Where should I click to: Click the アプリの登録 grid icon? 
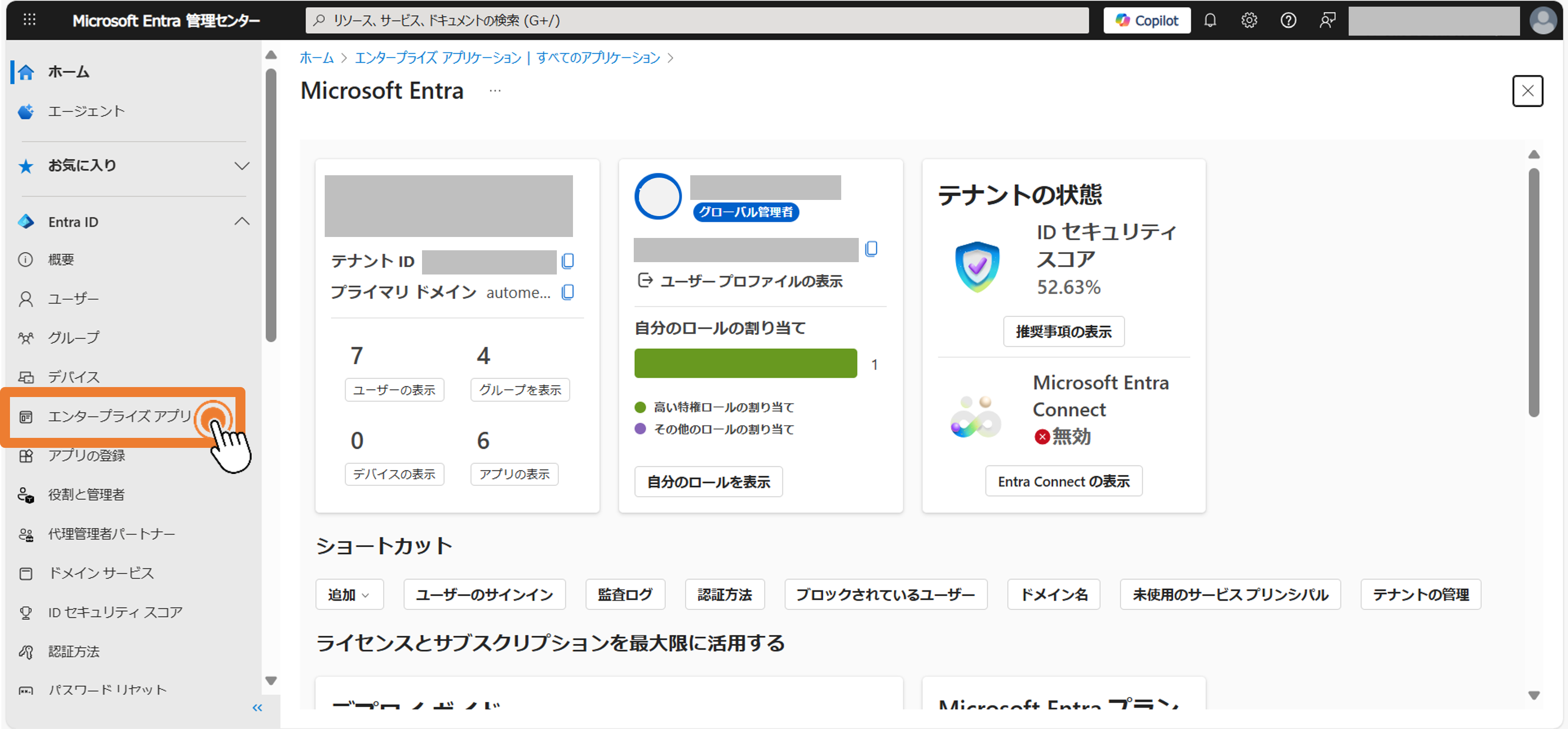[26, 456]
